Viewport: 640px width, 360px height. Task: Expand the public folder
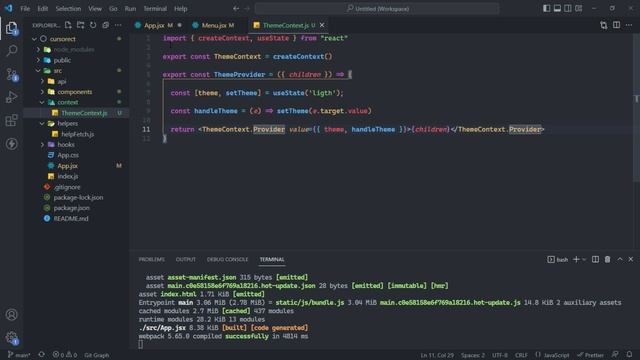pos(38,60)
